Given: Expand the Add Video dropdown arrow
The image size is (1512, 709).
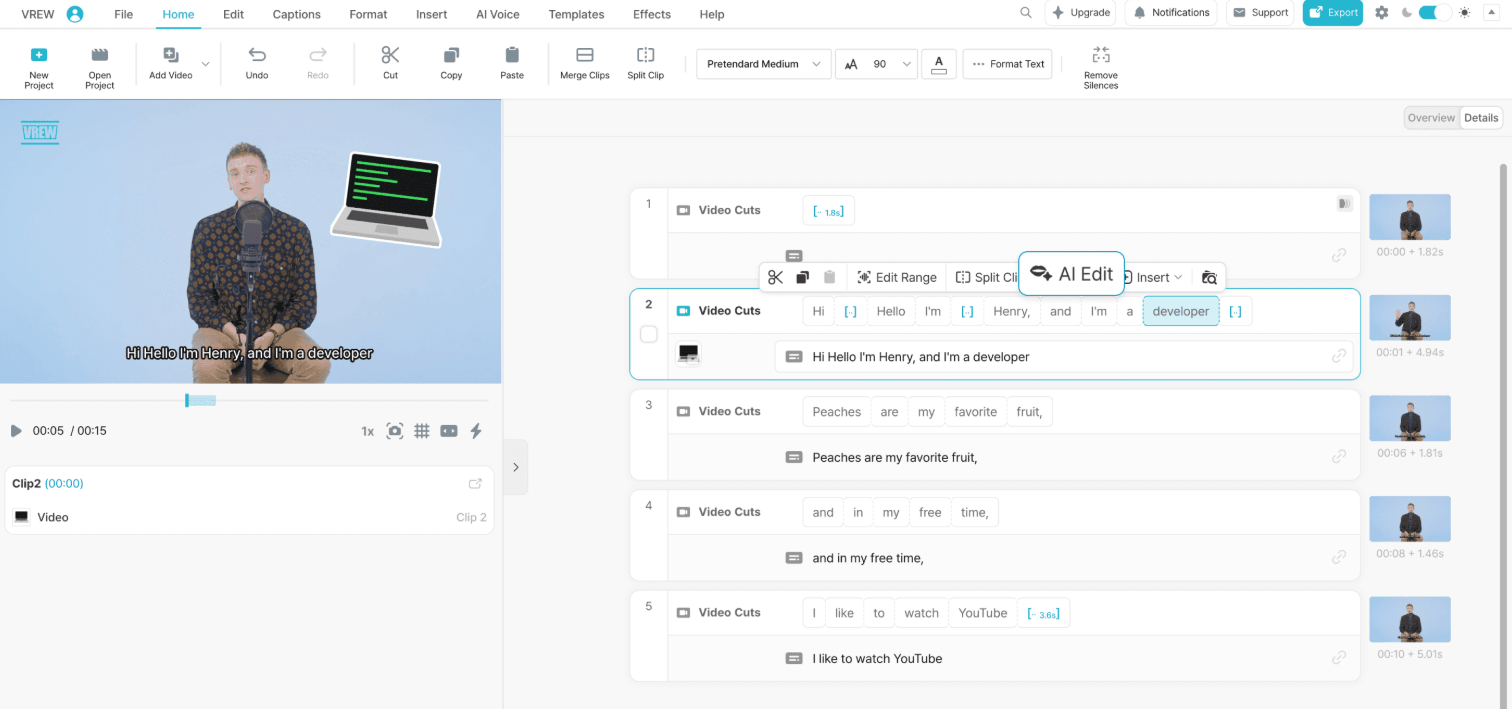Looking at the screenshot, I should [206, 64].
